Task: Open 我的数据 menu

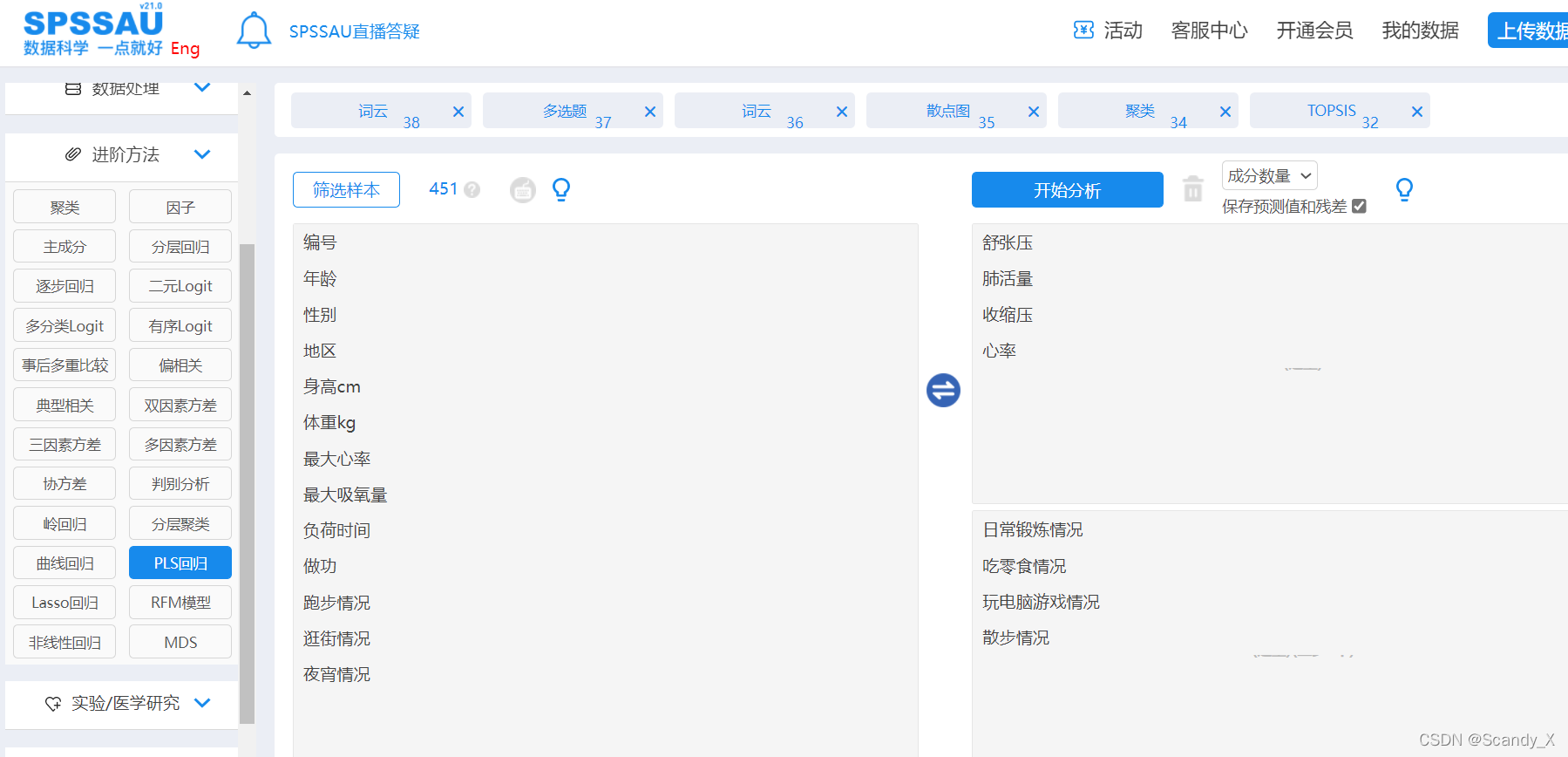Action: [1420, 31]
